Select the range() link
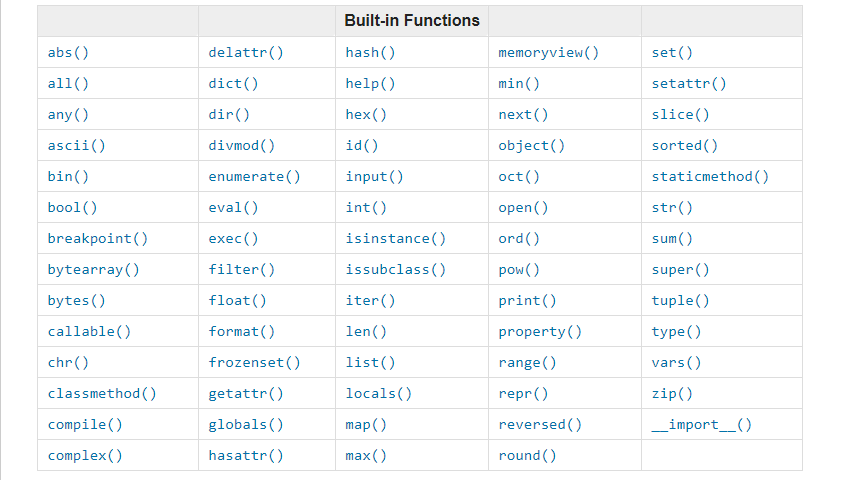This screenshot has height=480, width=846. click(527, 362)
